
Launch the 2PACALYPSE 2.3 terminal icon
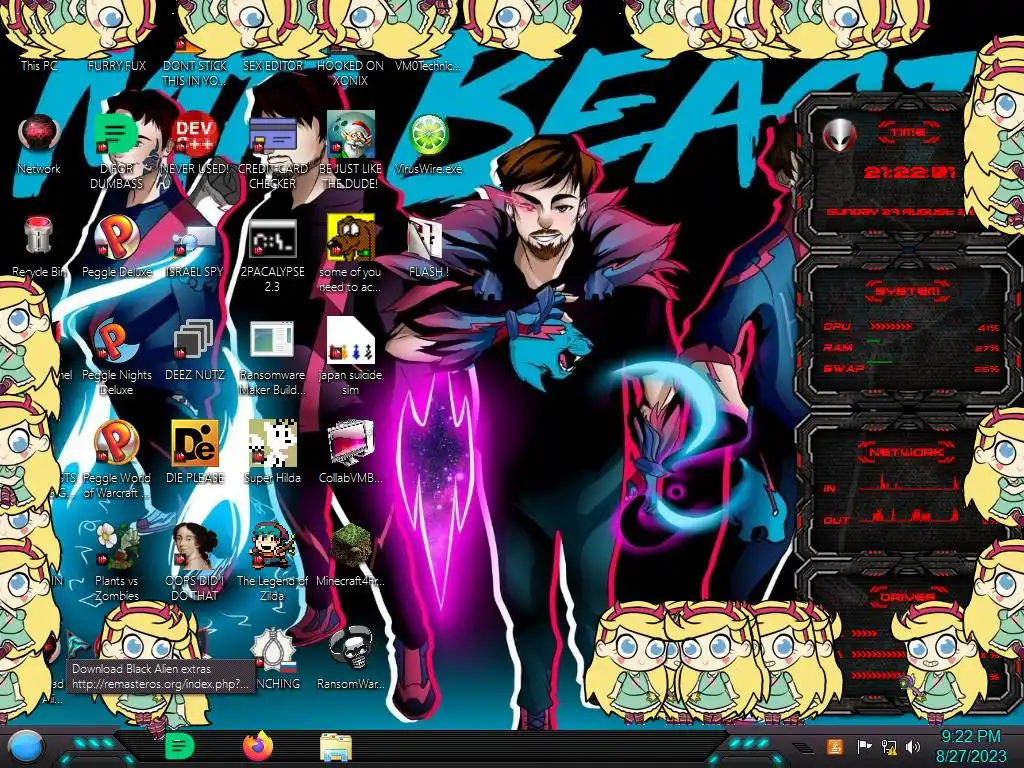(x=272, y=238)
